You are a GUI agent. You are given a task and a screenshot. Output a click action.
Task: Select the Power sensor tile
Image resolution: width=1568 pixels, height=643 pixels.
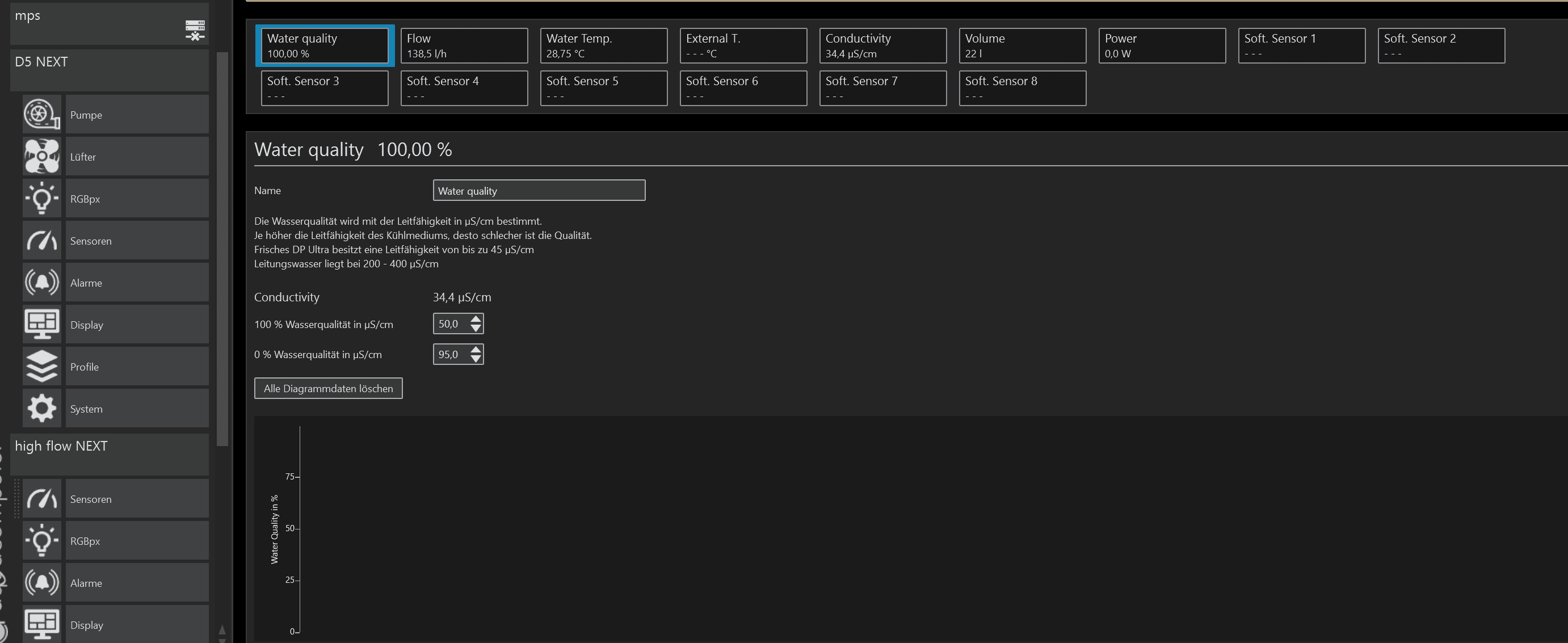click(x=1162, y=45)
